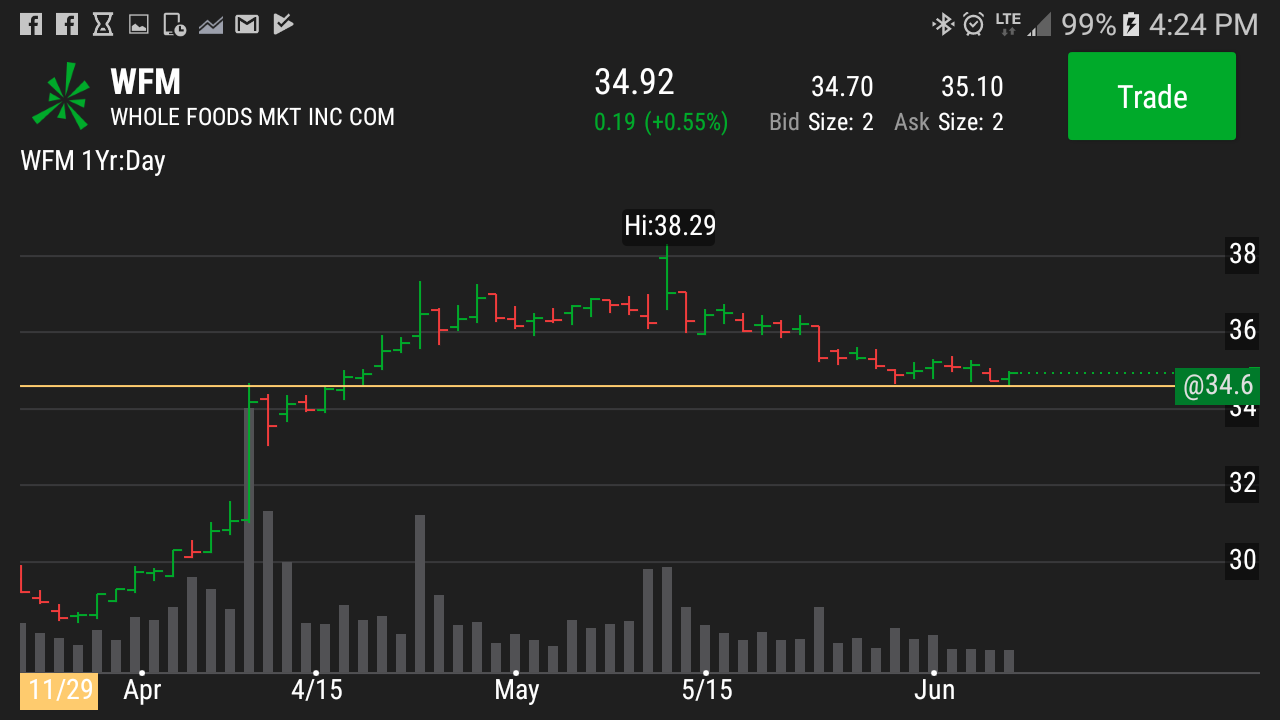
Task: Select the @34.6 price line tag
Action: pos(1217,386)
